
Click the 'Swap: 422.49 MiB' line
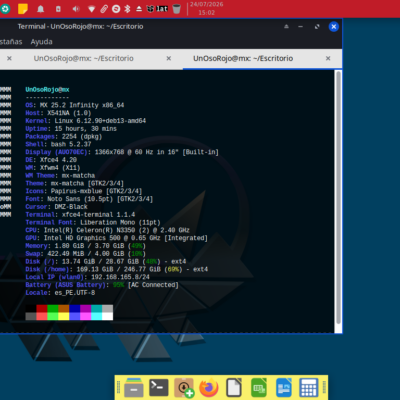point(86,254)
